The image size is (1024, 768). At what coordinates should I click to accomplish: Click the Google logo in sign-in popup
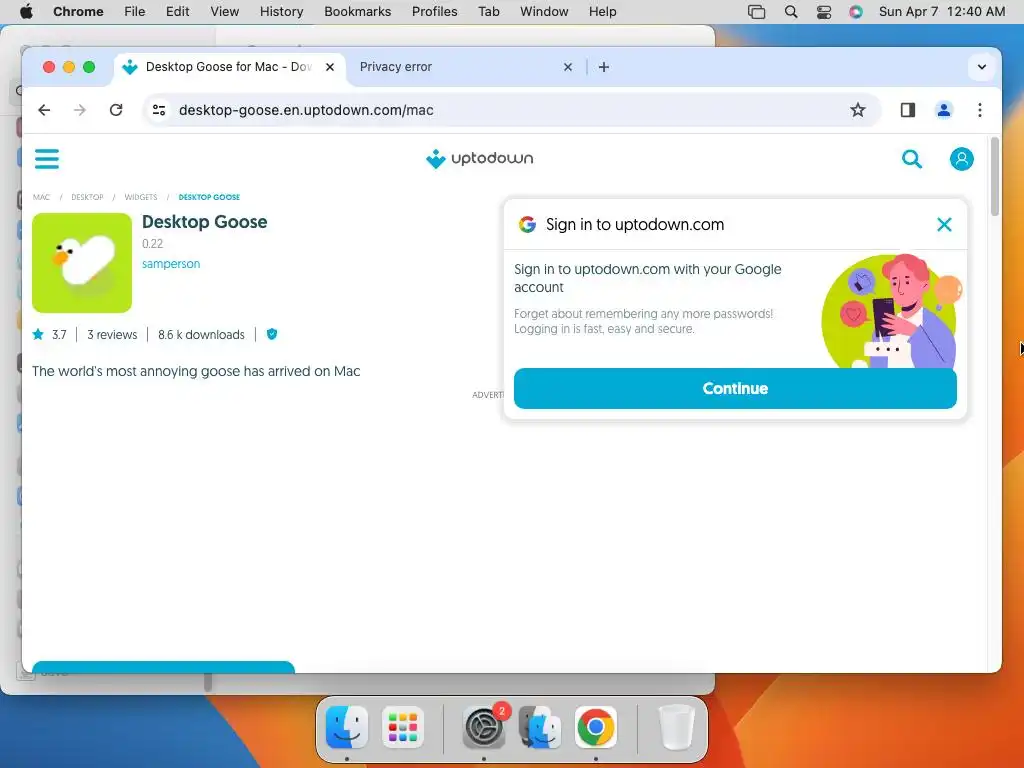(527, 225)
